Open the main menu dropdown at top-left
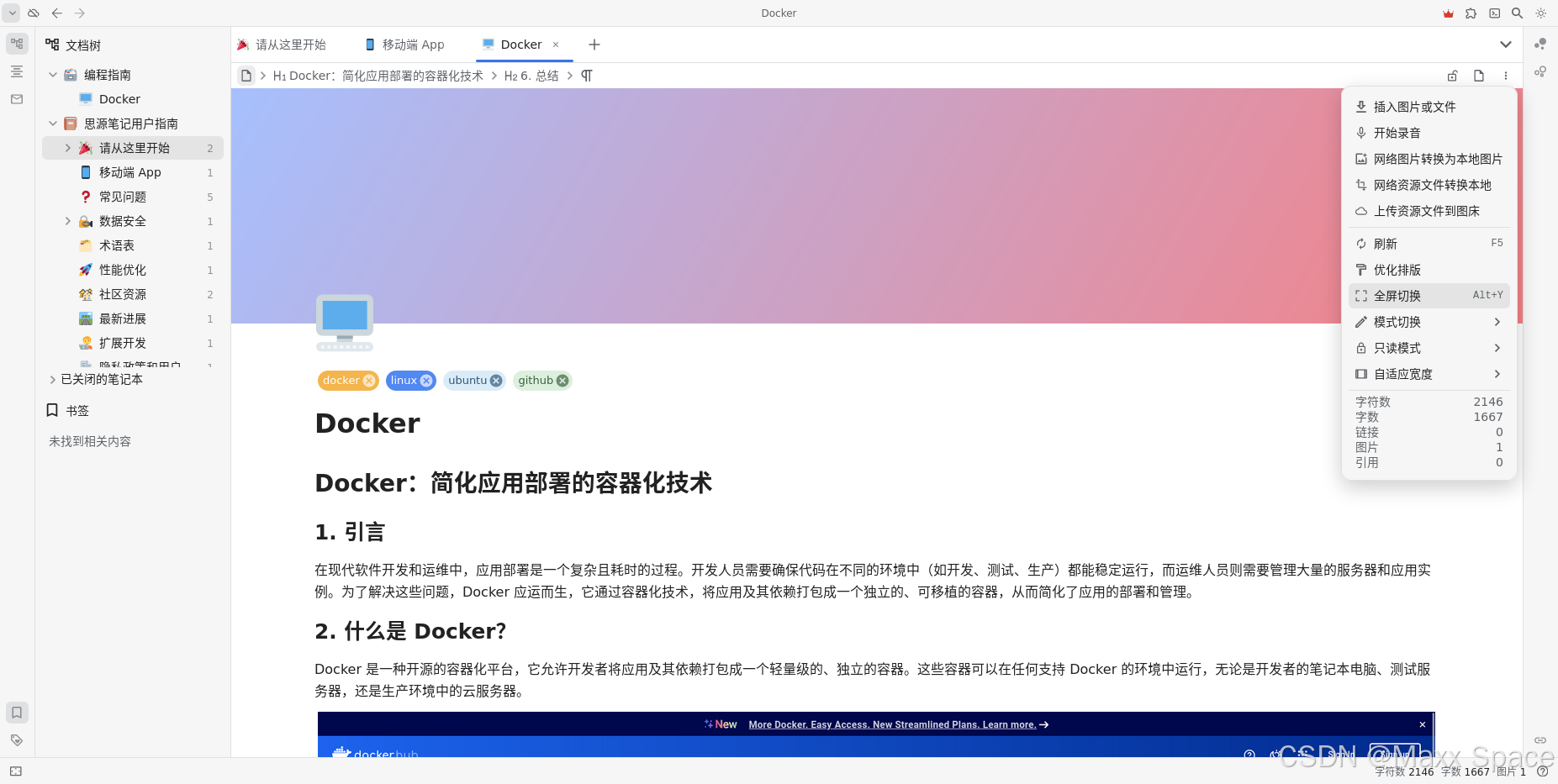This screenshot has width=1558, height=784. tap(12, 13)
